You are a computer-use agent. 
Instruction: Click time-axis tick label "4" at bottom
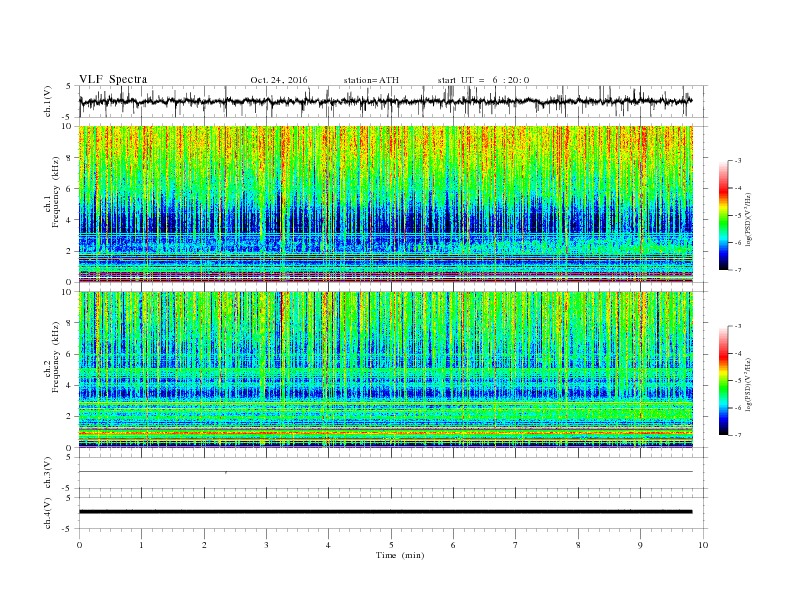[329, 545]
